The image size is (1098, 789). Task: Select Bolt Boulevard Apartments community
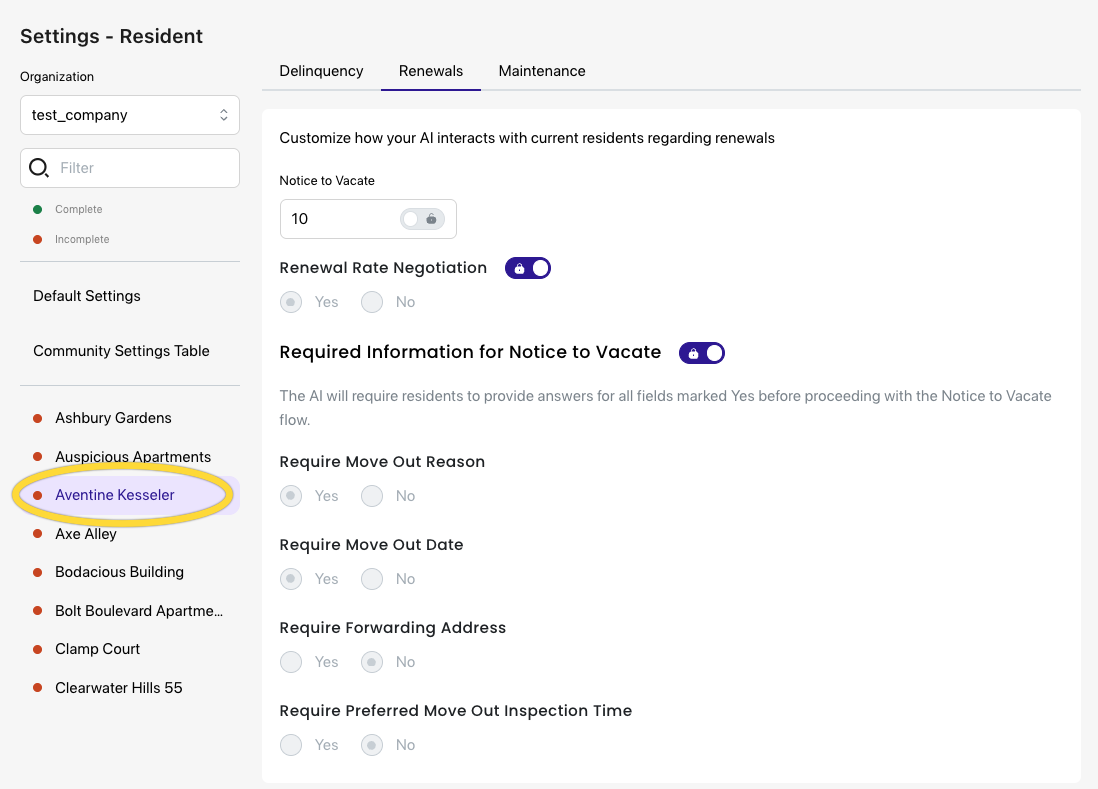[x=139, y=610]
